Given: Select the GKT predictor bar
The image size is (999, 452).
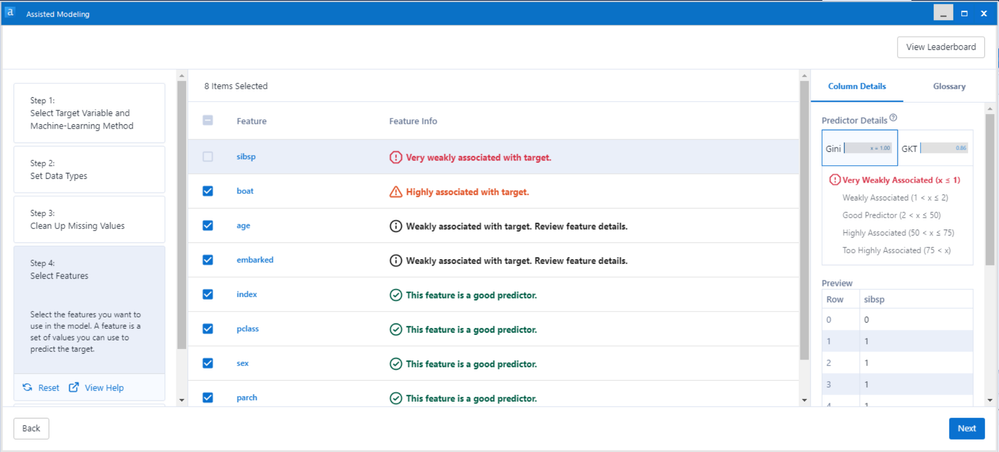Looking at the screenshot, I should click(935, 148).
